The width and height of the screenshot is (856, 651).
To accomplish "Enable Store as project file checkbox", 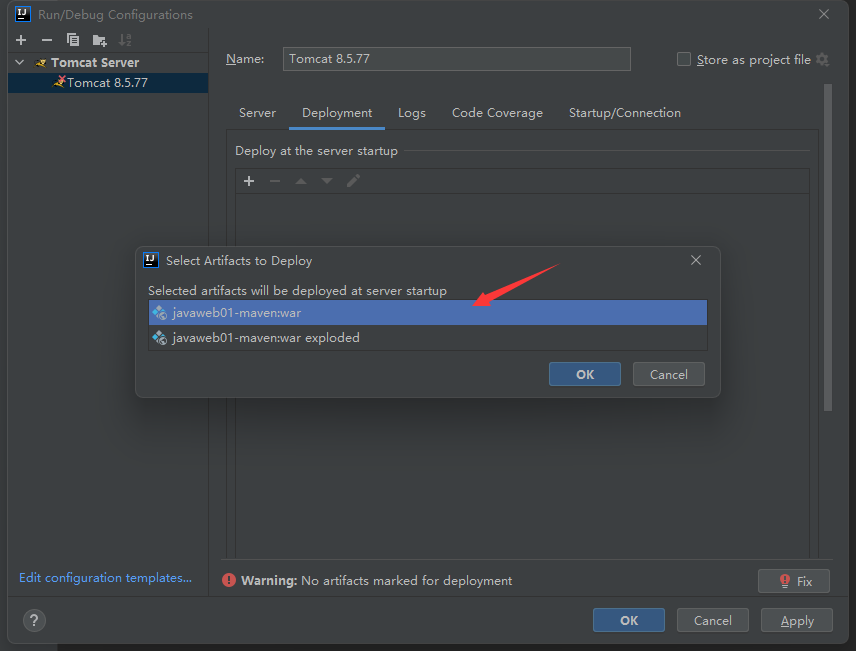I will point(684,60).
